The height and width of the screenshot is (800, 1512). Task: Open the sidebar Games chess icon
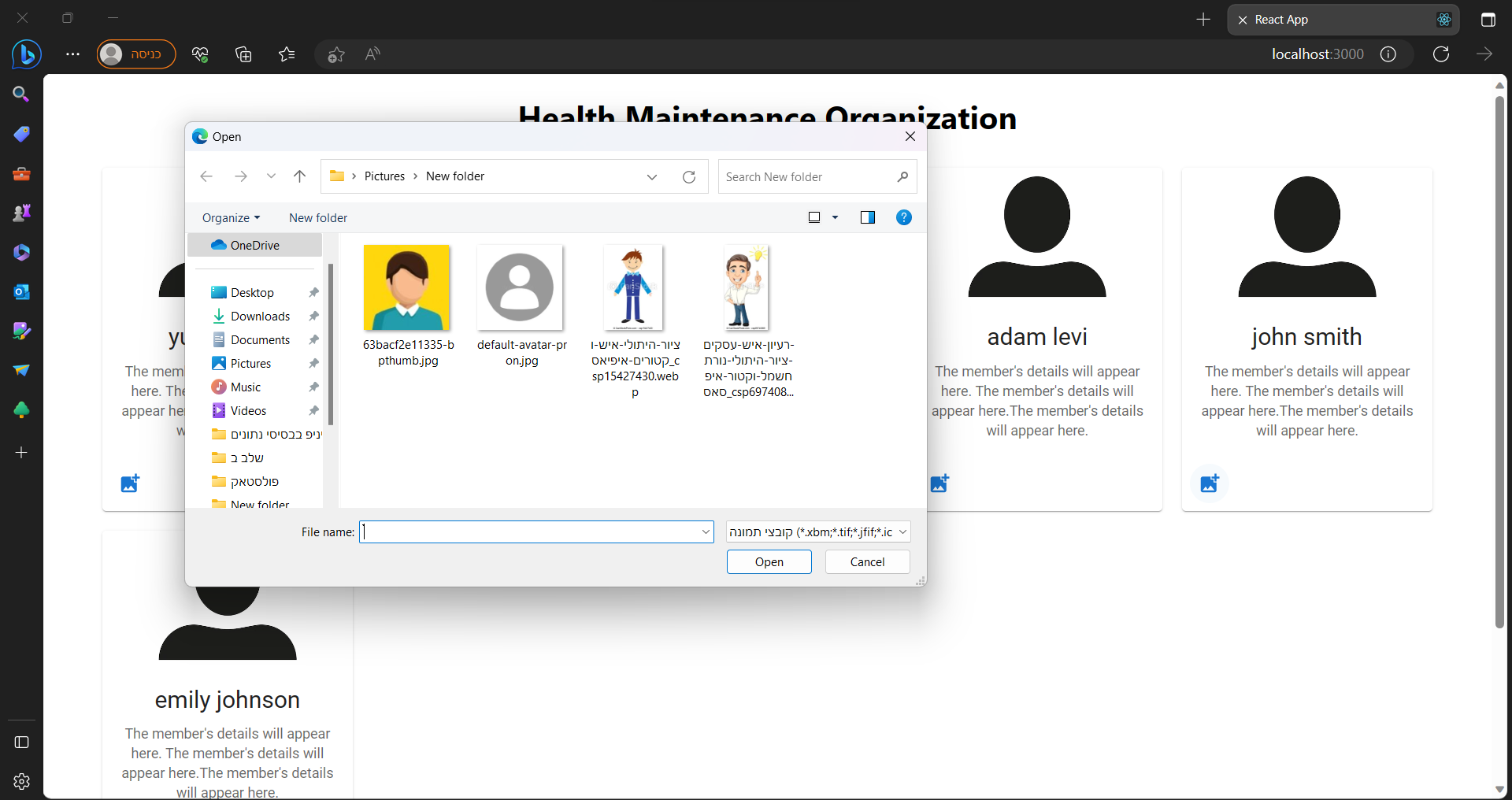pyautogui.click(x=21, y=213)
